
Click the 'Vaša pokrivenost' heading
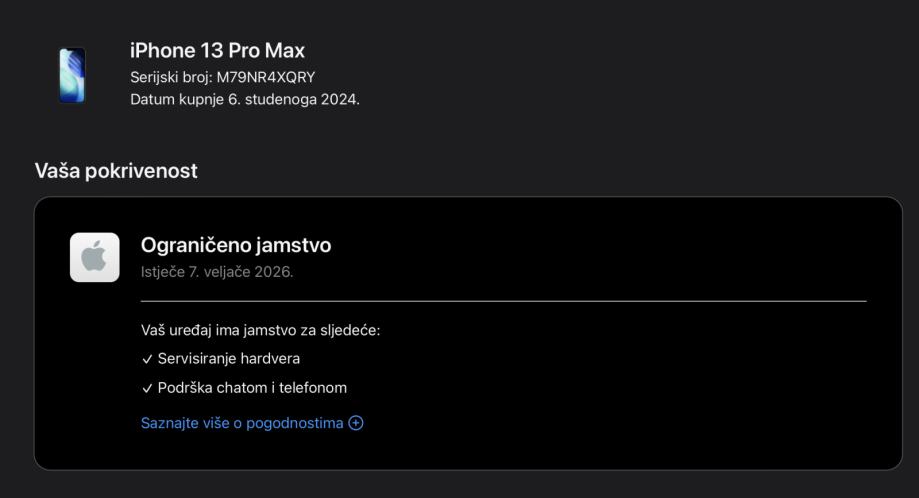pos(116,171)
